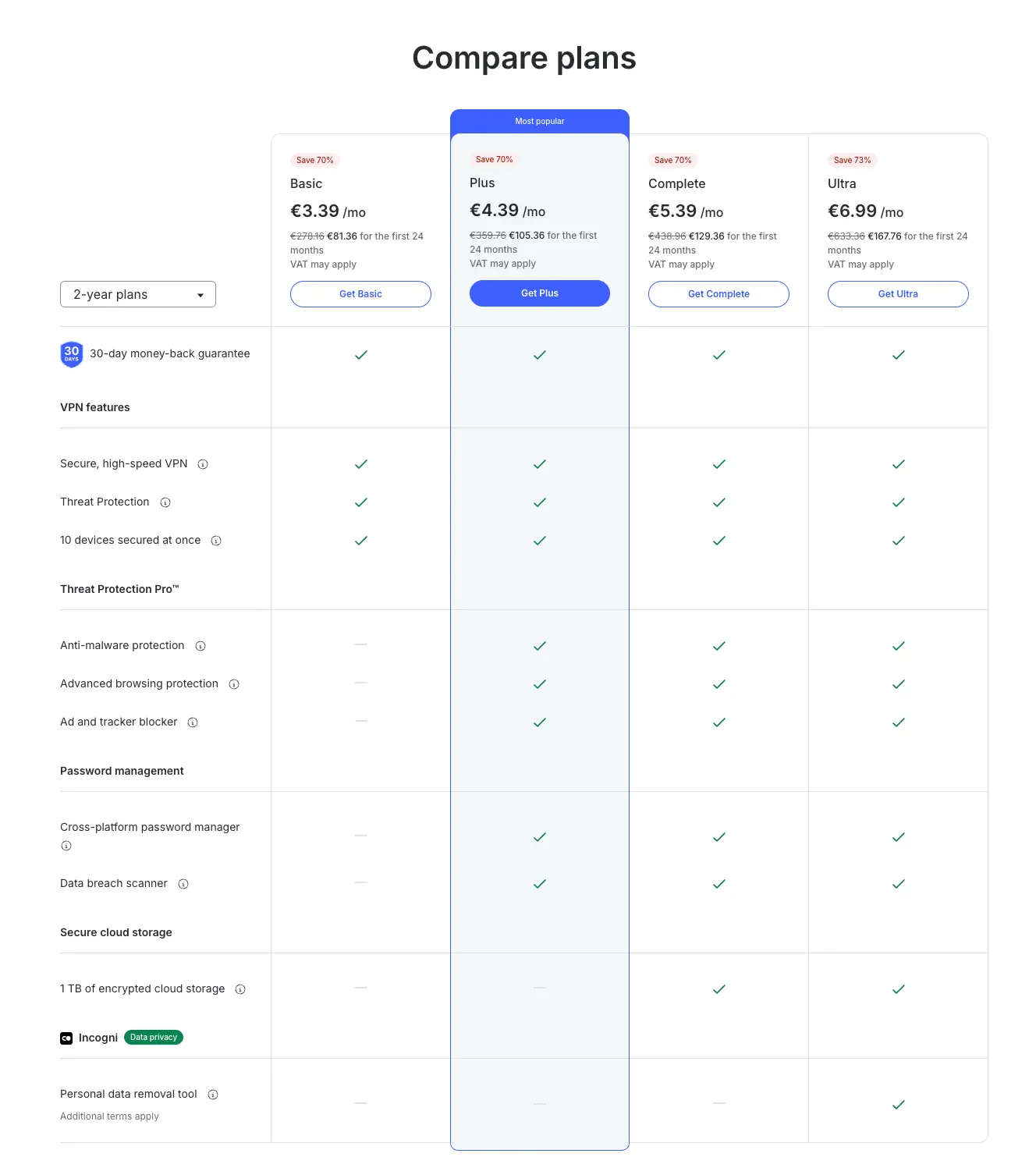Show Ad and tracker blocker info icon
The width and height of the screenshot is (1036, 1164).
(x=193, y=722)
